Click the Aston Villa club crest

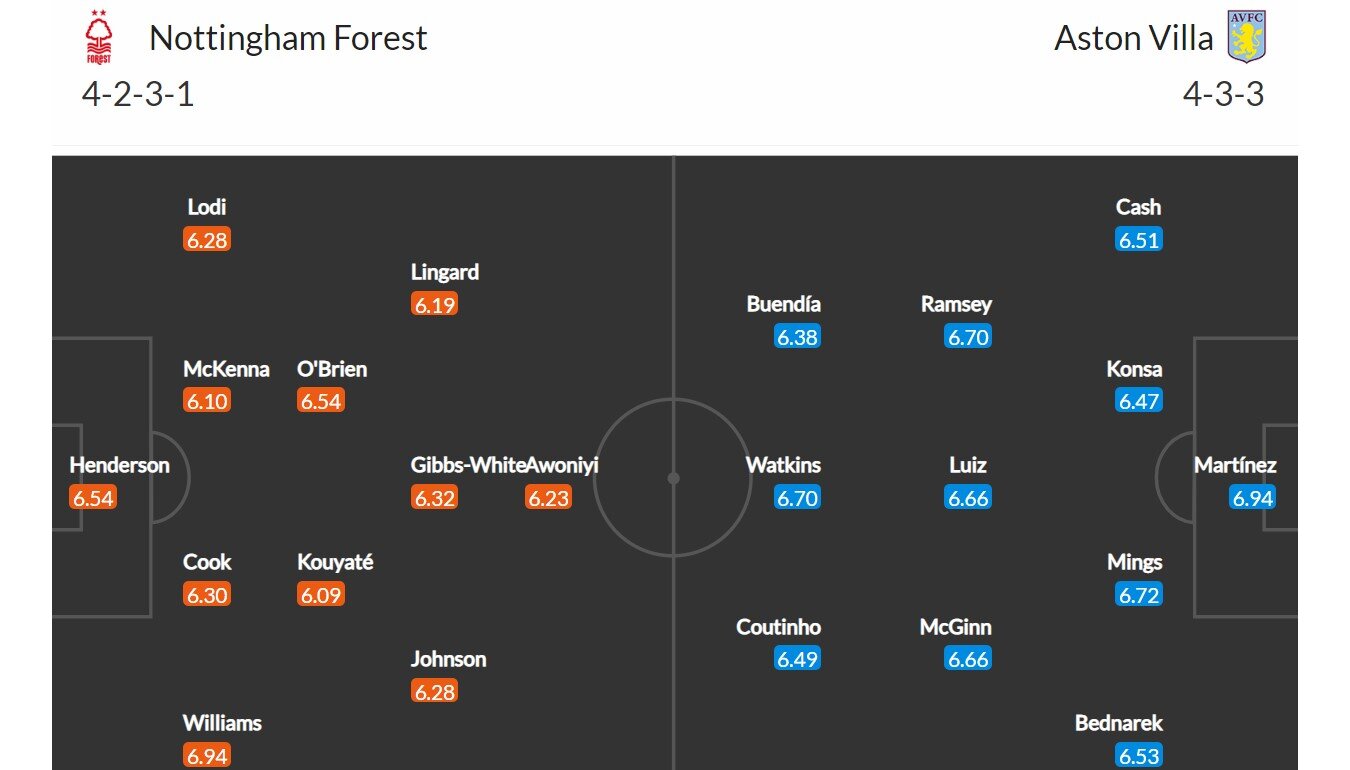tap(1247, 37)
